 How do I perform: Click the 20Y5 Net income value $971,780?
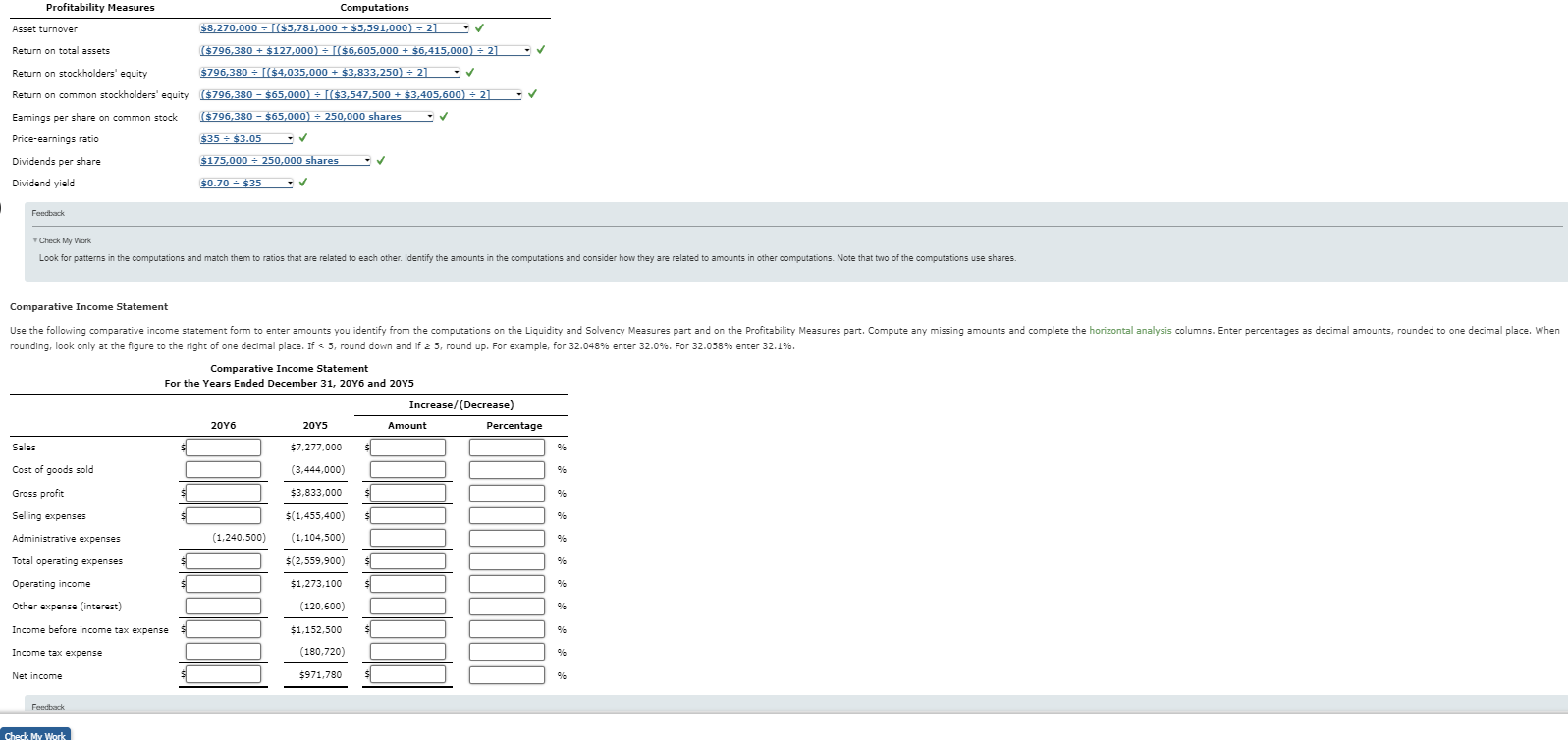pyautogui.click(x=320, y=675)
